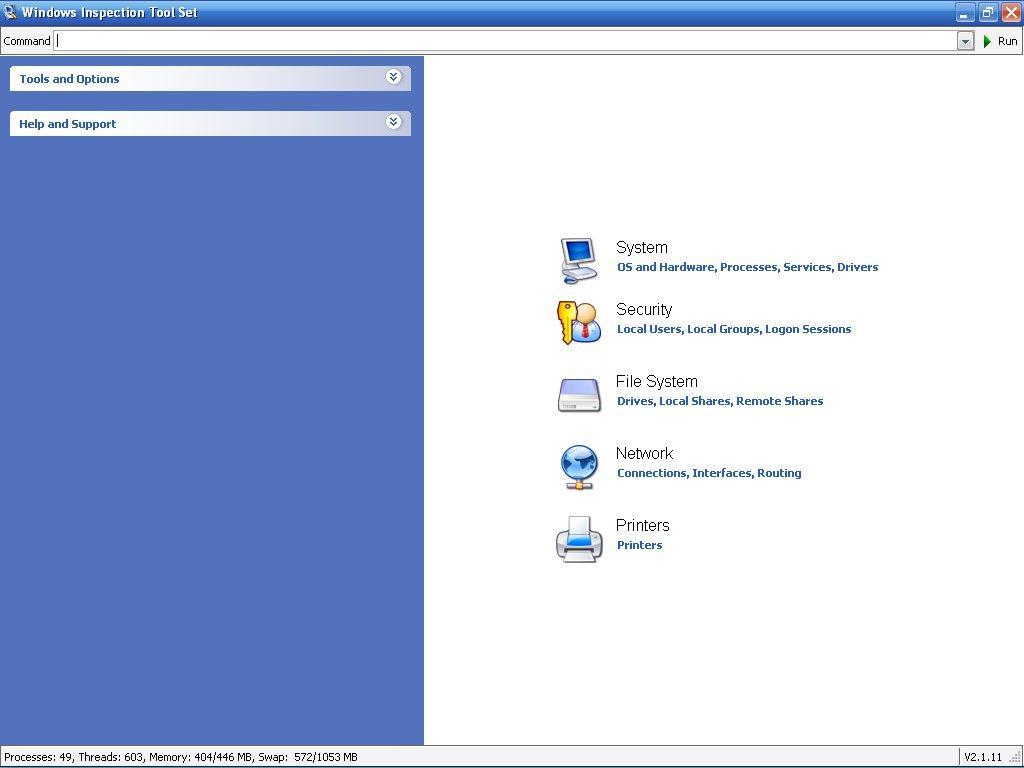1024x768 pixels.
Task: Expand the Tools and Options panel
Action: (200, 78)
